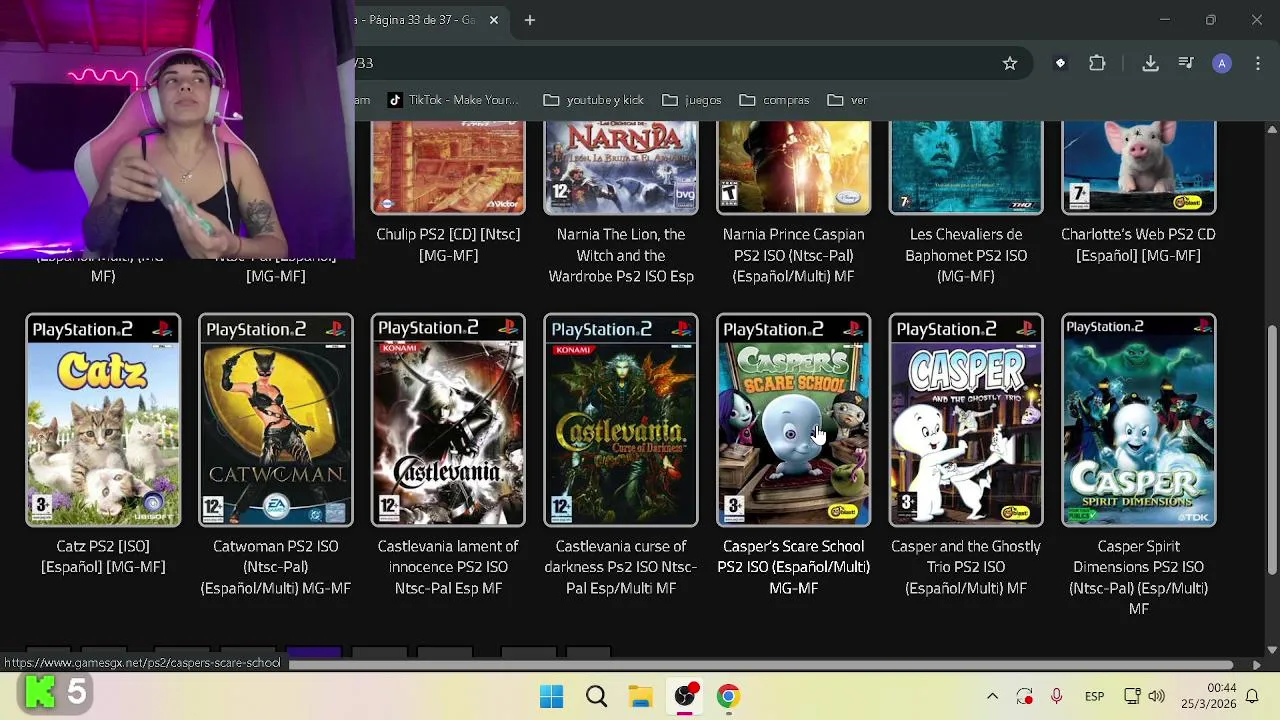Click Castlevania curse of darkness title link

point(621,567)
